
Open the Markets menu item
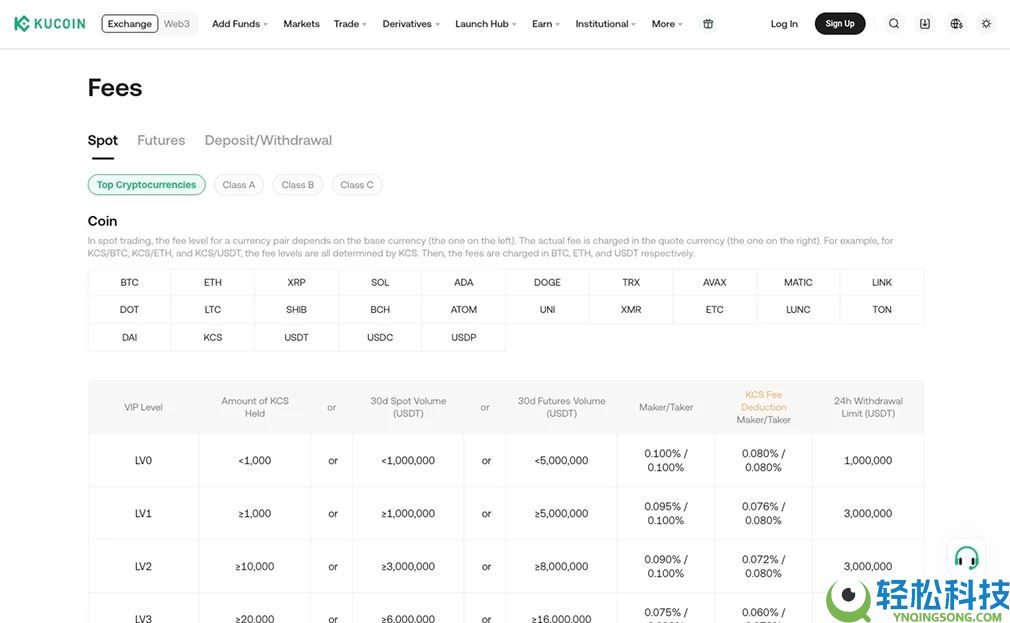301,24
